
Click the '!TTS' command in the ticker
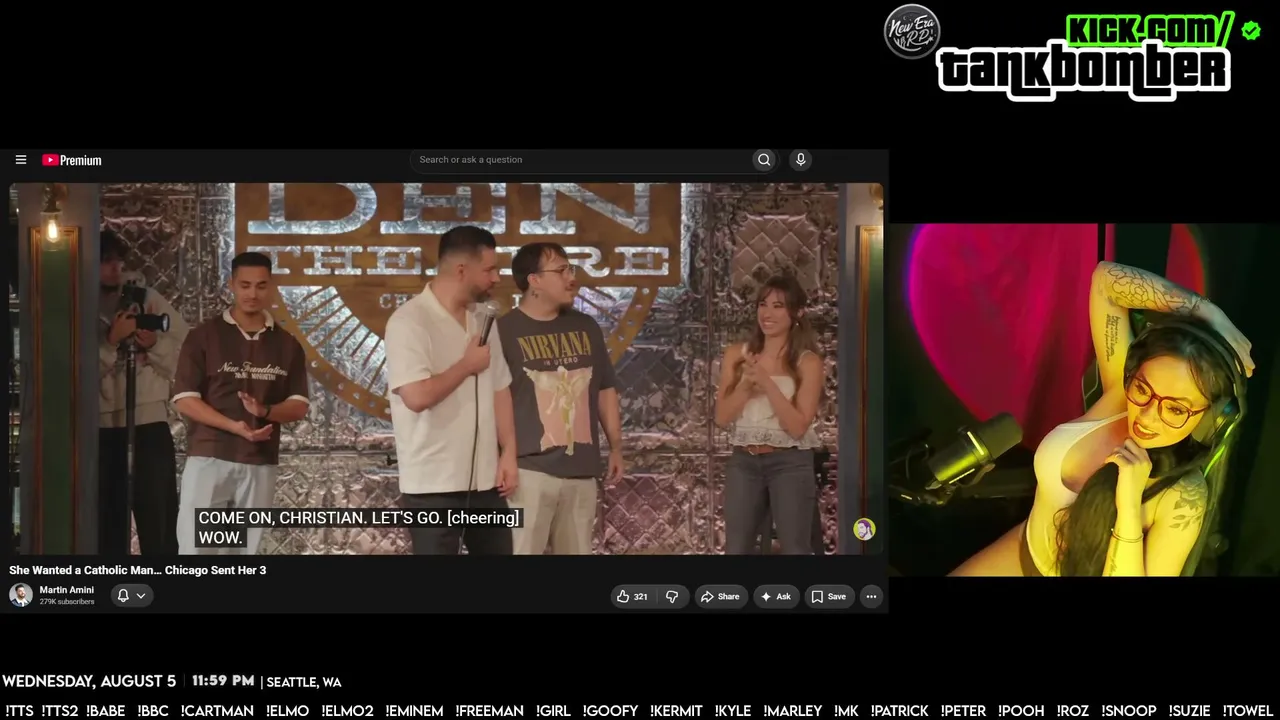[19, 711]
